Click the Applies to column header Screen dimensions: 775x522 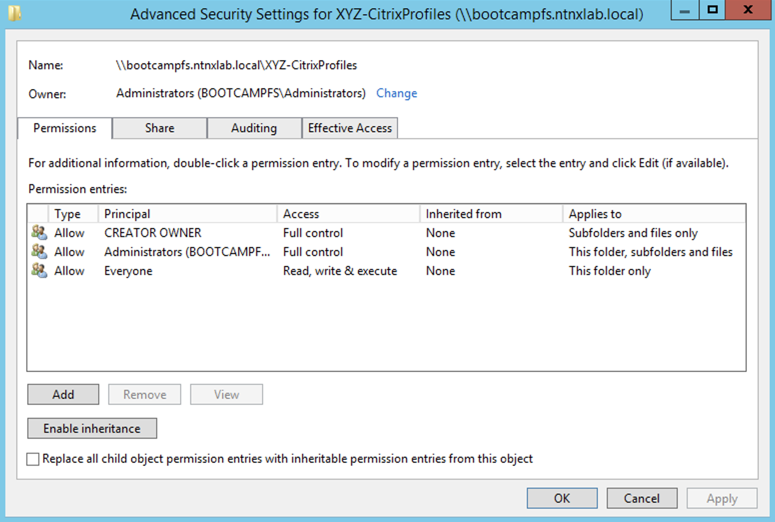click(x=654, y=214)
